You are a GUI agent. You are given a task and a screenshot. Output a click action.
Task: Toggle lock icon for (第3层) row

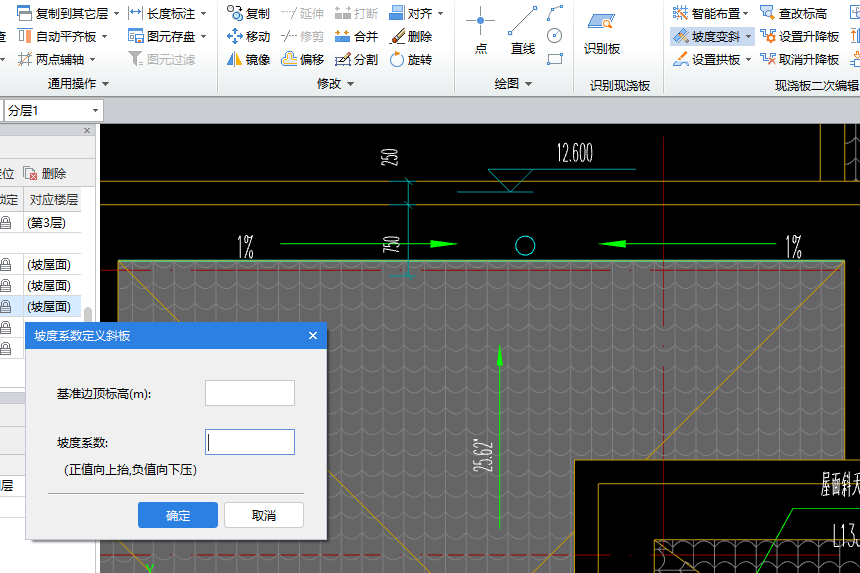pyautogui.click(x=6, y=223)
